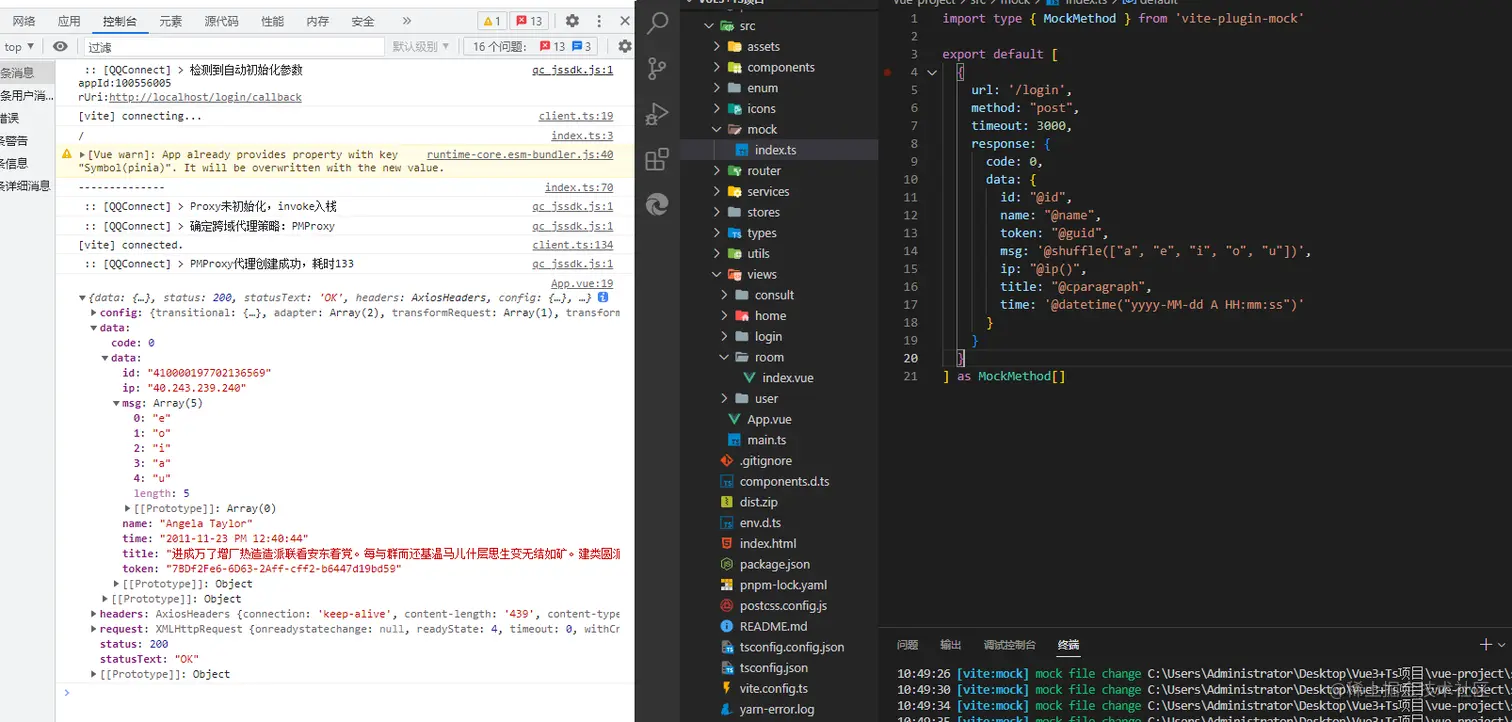
Task: Open console settings gear beside issues counter
Action: 625,46
